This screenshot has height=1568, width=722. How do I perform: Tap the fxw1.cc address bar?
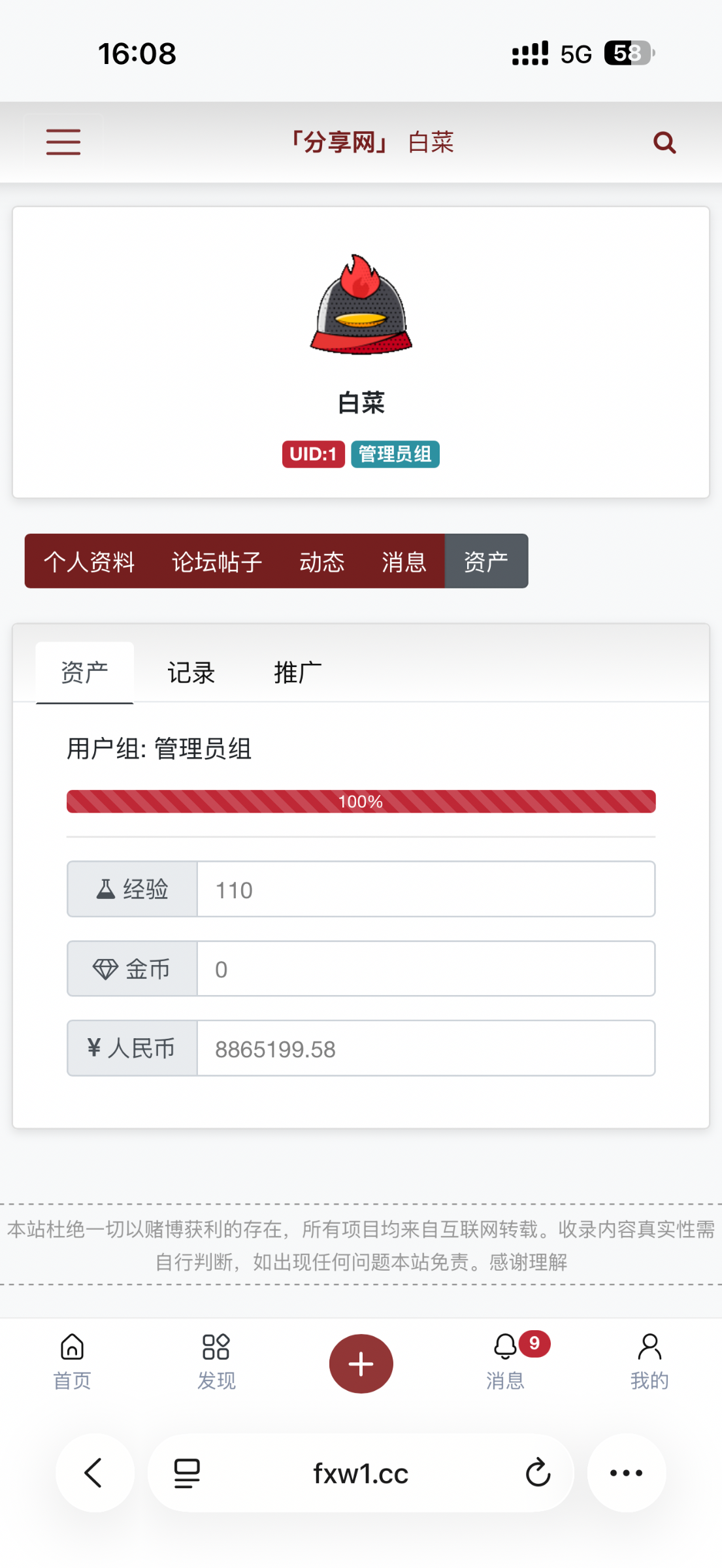click(x=361, y=1473)
